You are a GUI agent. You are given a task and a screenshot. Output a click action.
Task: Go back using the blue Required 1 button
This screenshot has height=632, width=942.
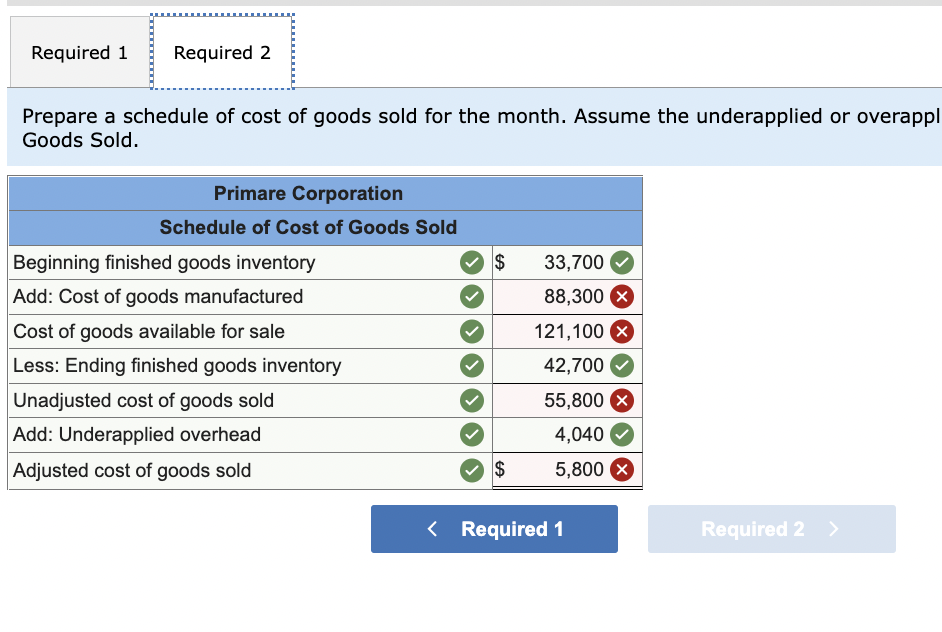[494, 529]
